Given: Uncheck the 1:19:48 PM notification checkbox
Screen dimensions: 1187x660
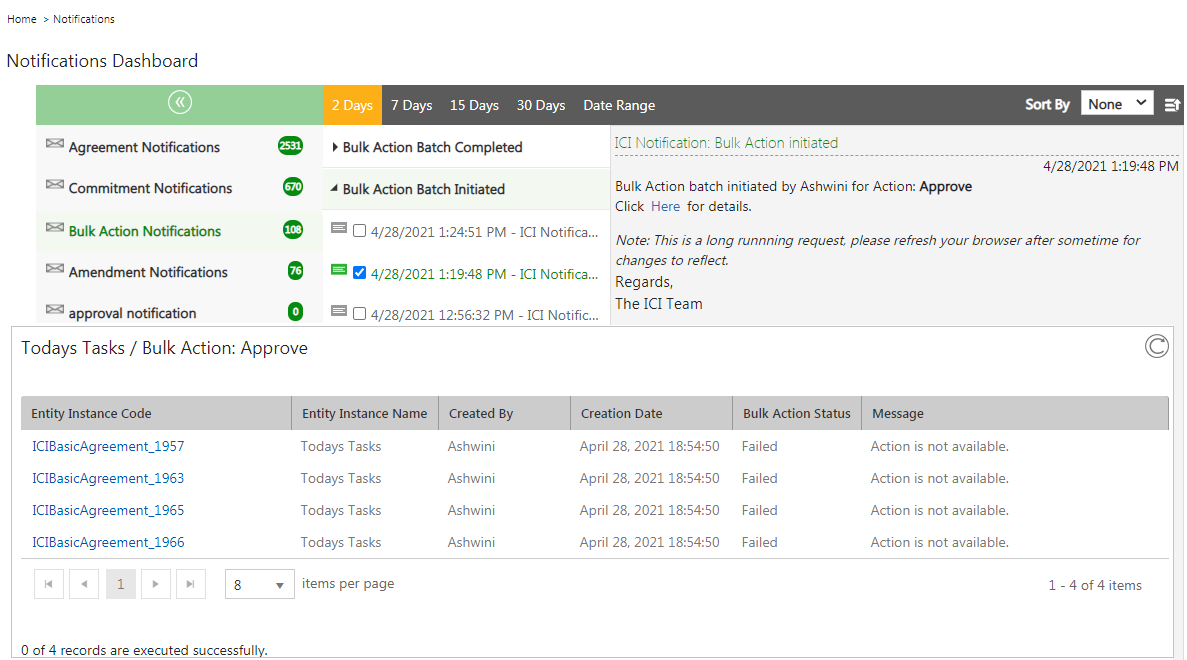Looking at the screenshot, I should point(360,272).
